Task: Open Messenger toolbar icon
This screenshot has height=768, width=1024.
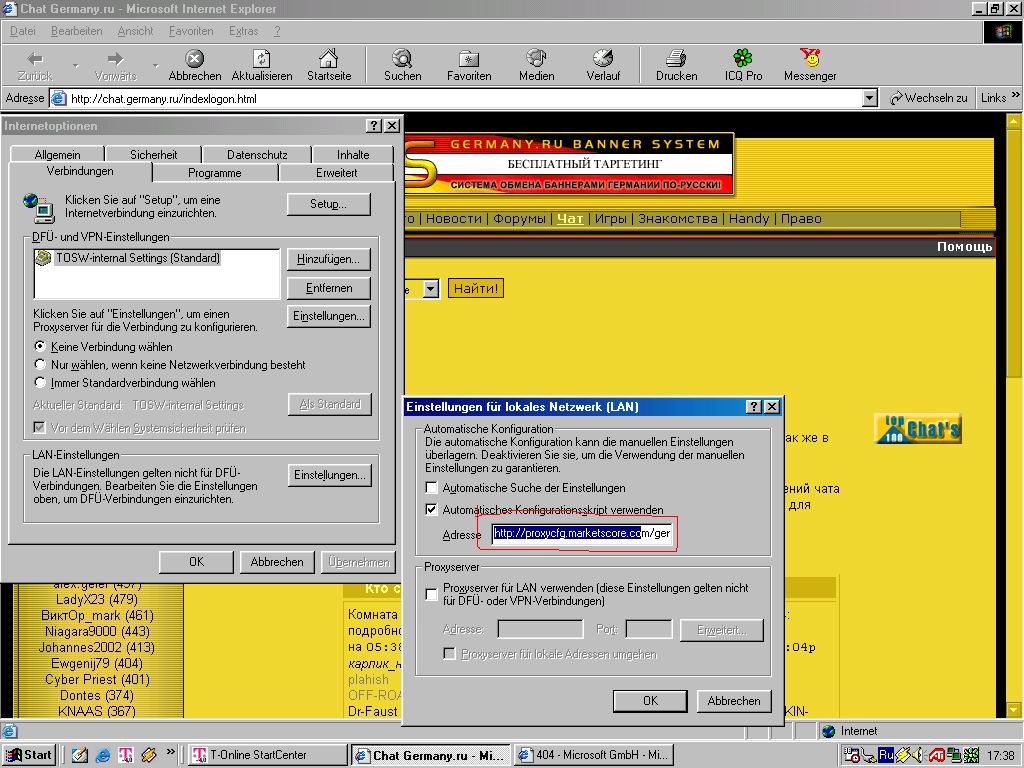Action: tap(810, 58)
